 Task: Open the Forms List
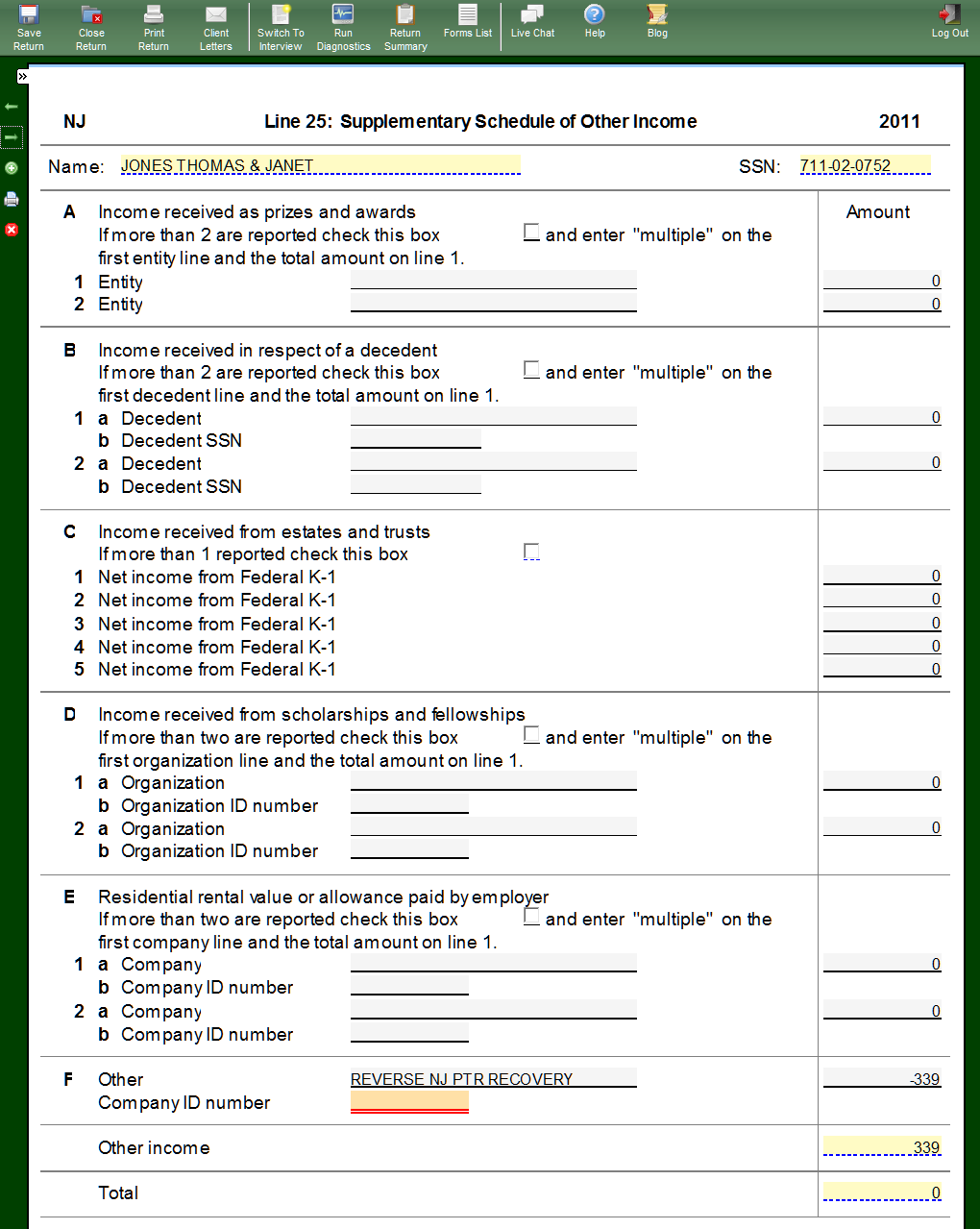tap(468, 21)
